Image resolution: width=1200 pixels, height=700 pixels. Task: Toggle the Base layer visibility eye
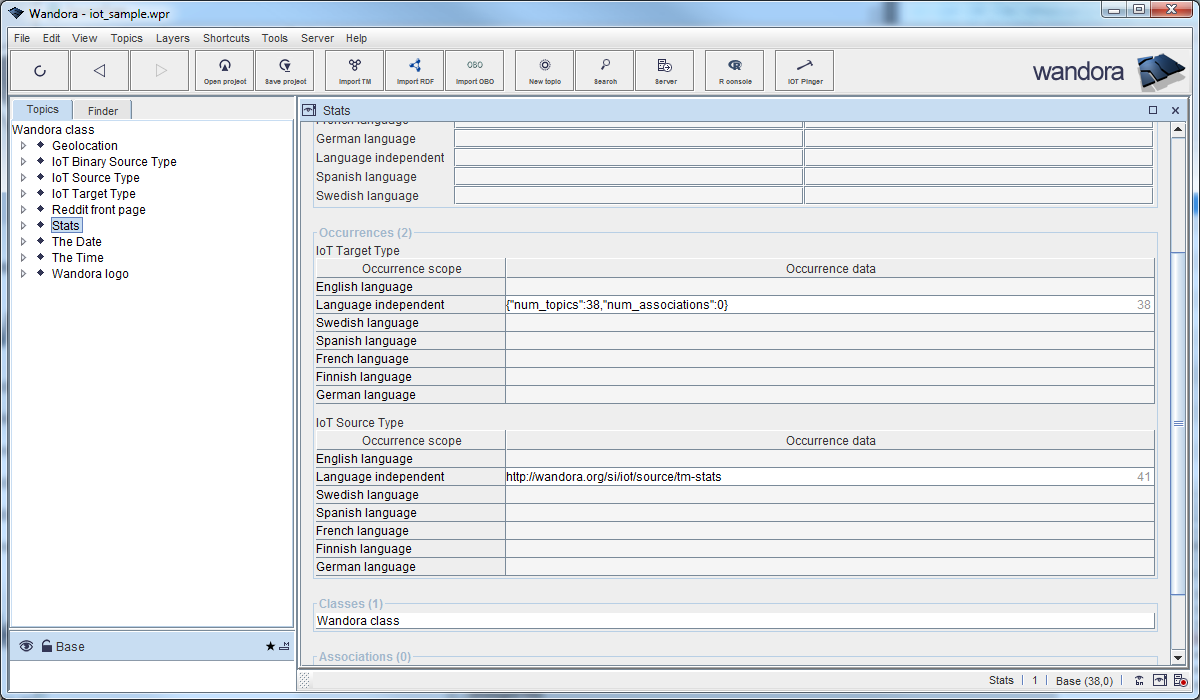pos(26,647)
